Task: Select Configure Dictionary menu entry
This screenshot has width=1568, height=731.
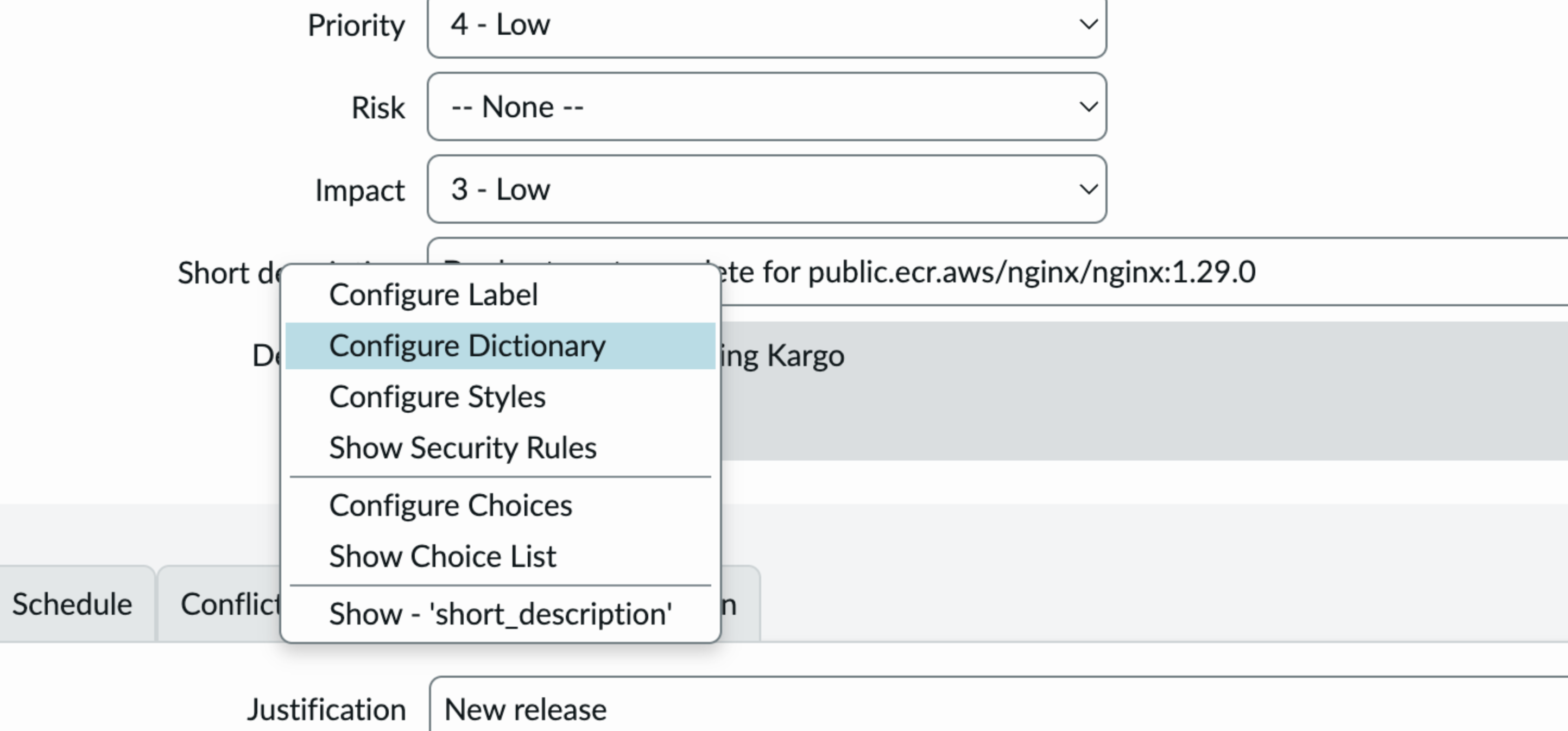Action: pyautogui.click(x=467, y=346)
